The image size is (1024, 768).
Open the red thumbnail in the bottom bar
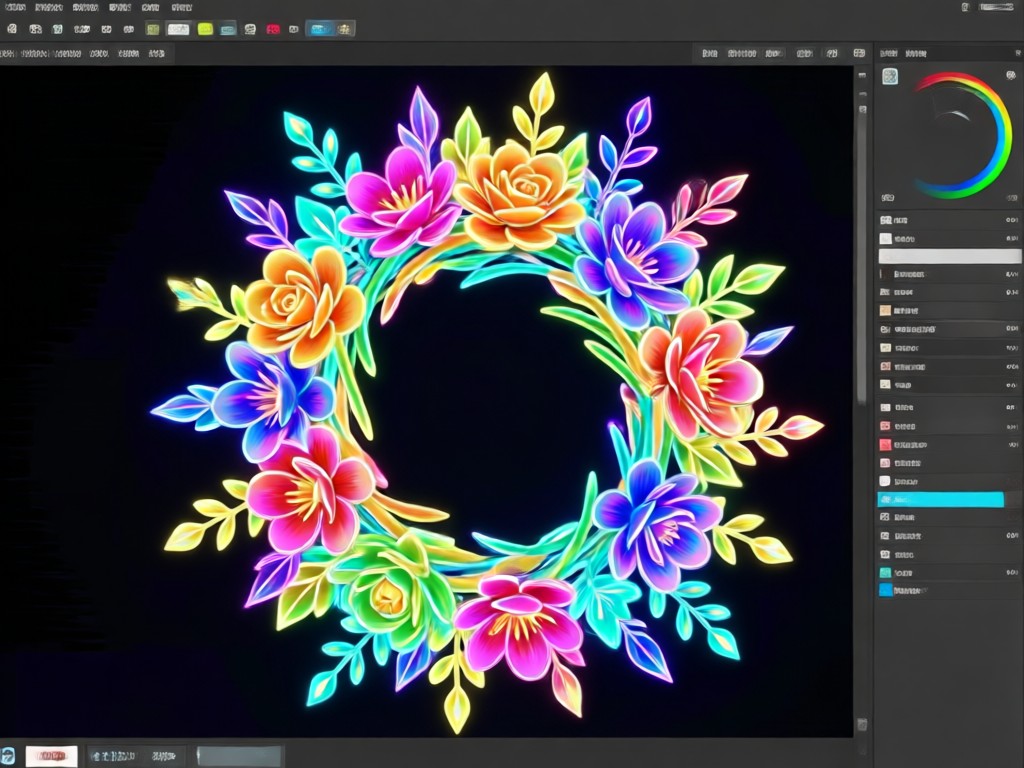52,756
